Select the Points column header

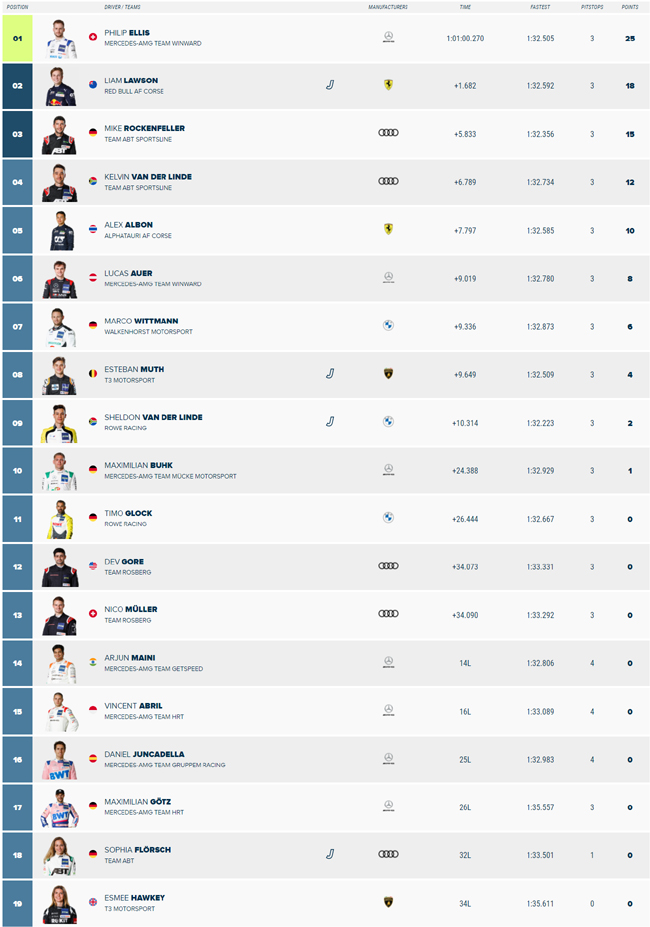(630, 7)
